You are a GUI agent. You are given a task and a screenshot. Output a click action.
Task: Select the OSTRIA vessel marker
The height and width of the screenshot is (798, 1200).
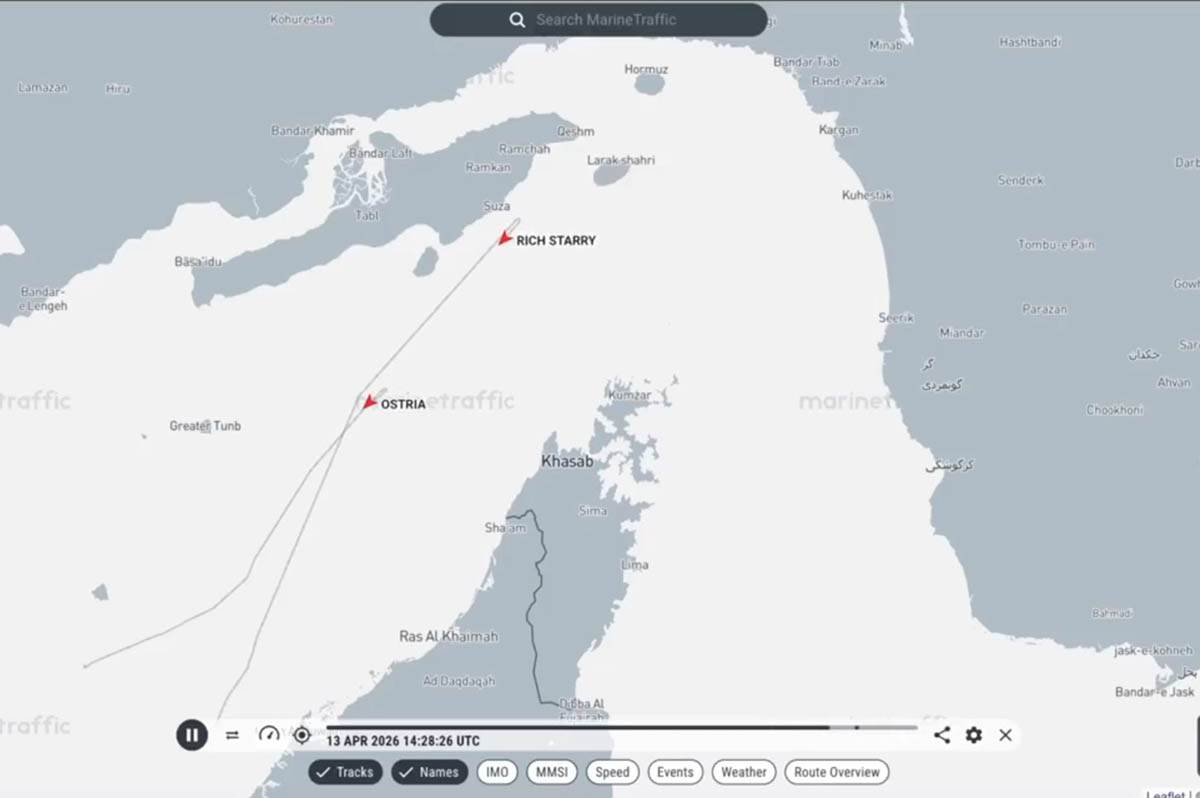coord(370,402)
